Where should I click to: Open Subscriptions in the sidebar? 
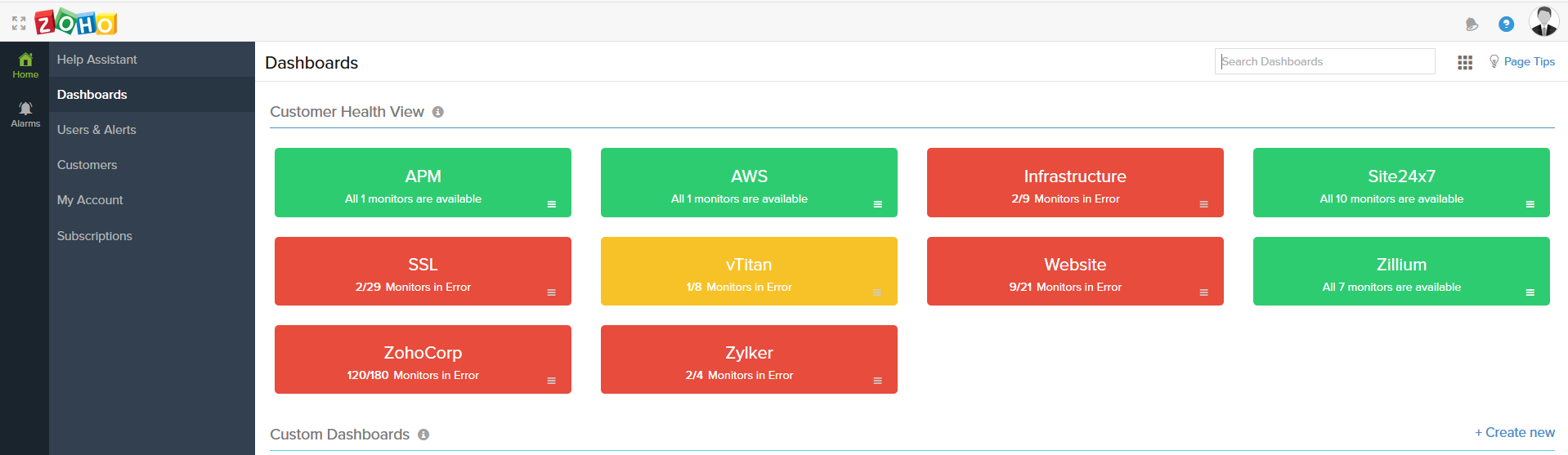pos(152,236)
